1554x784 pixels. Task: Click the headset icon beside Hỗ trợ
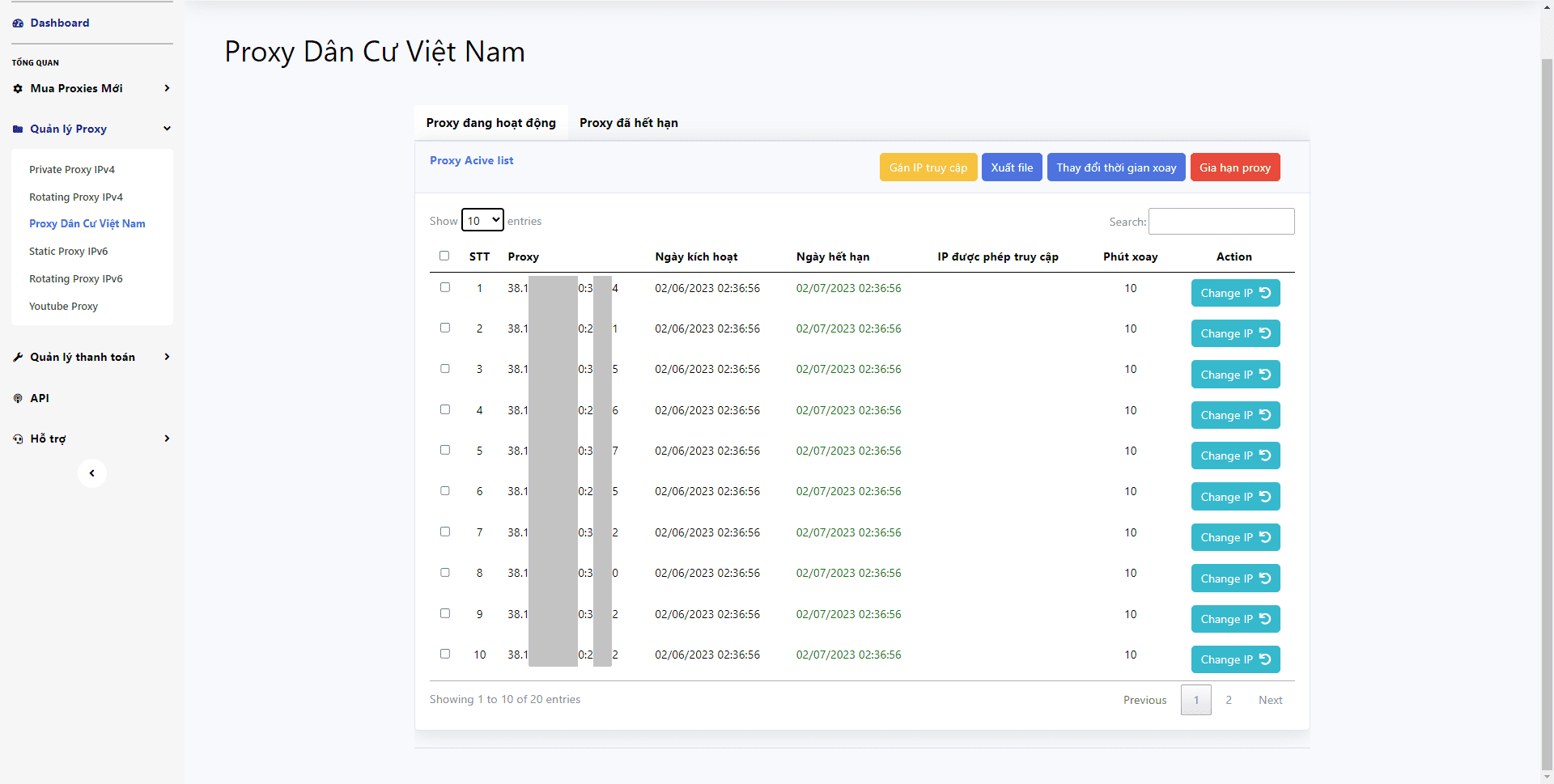tap(18, 439)
